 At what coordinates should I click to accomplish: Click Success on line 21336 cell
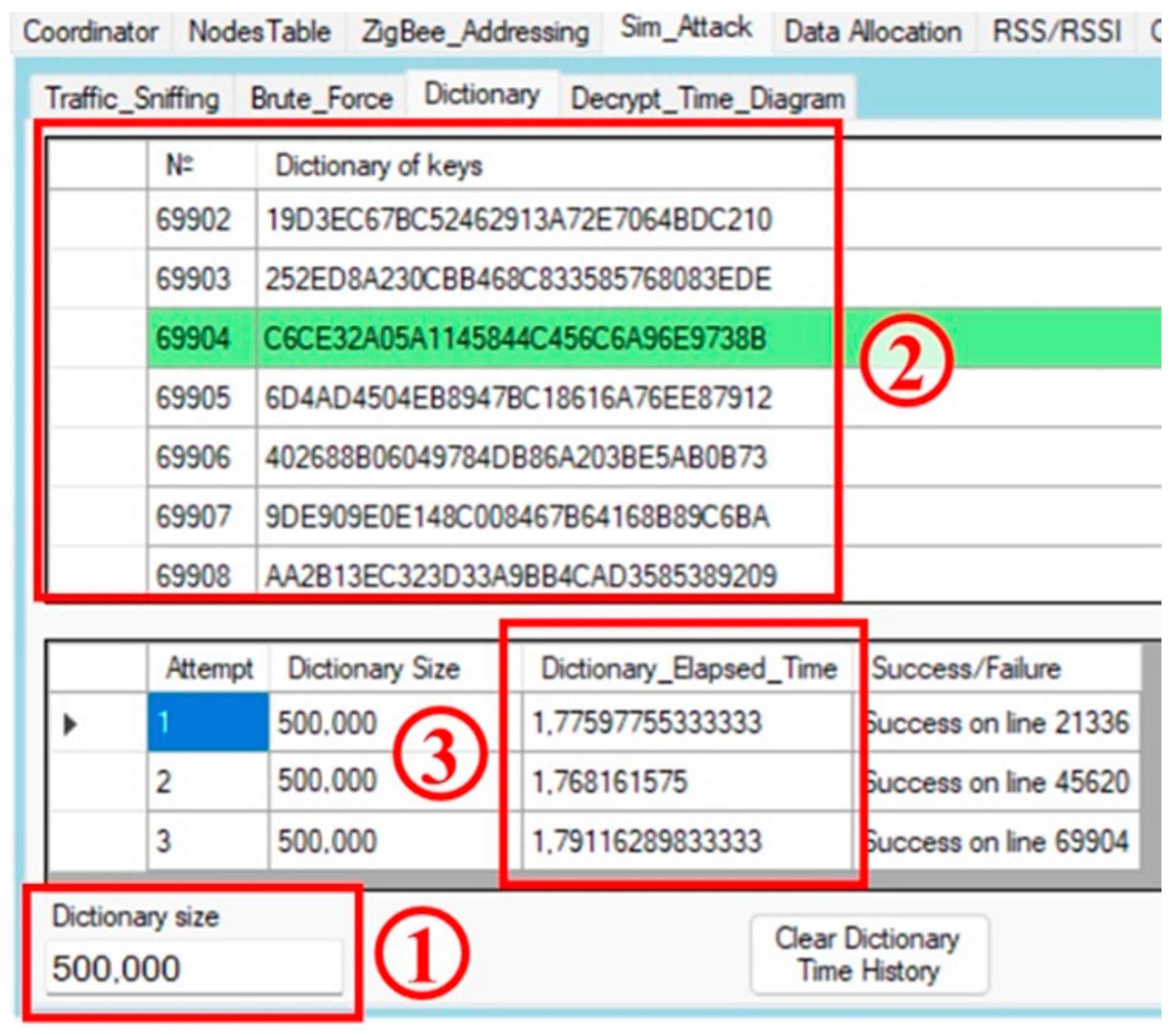pyautogui.click(x=997, y=723)
